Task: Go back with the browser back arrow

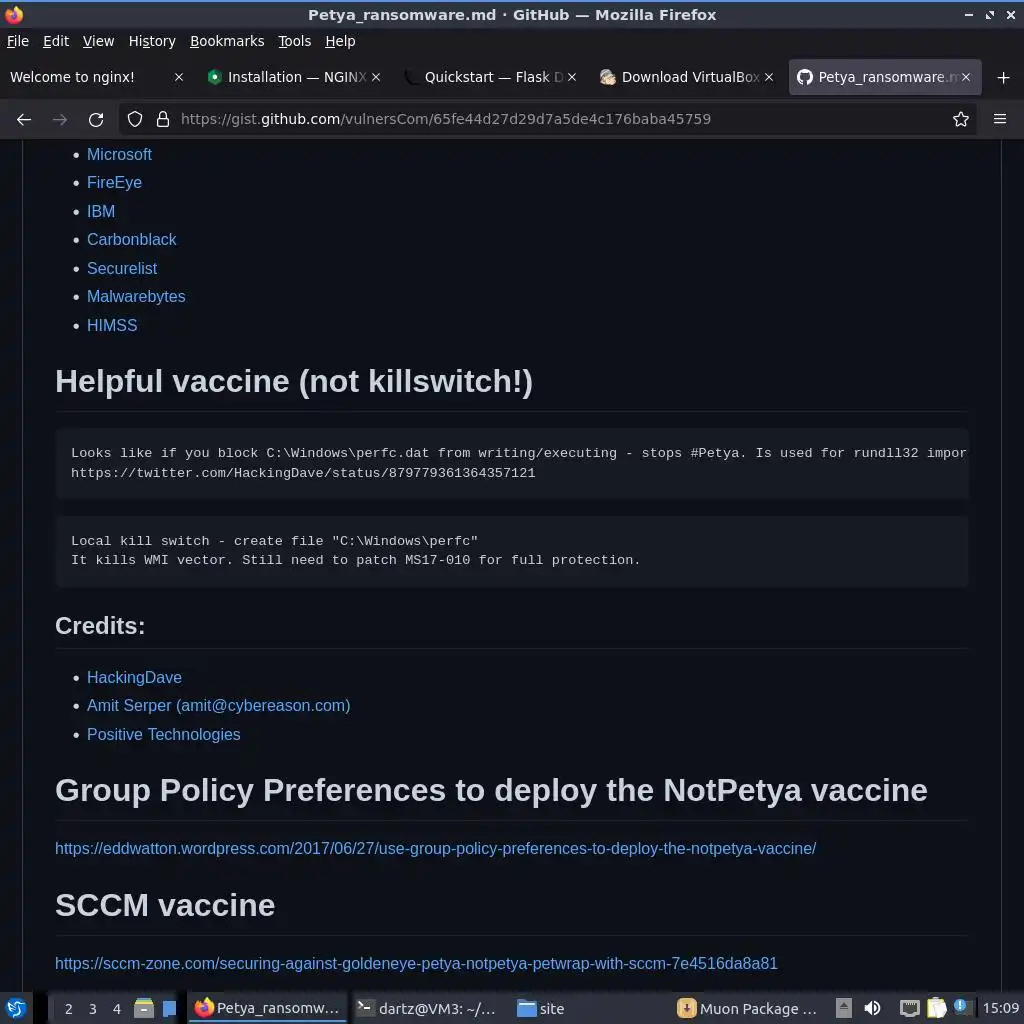Action: 24,119
